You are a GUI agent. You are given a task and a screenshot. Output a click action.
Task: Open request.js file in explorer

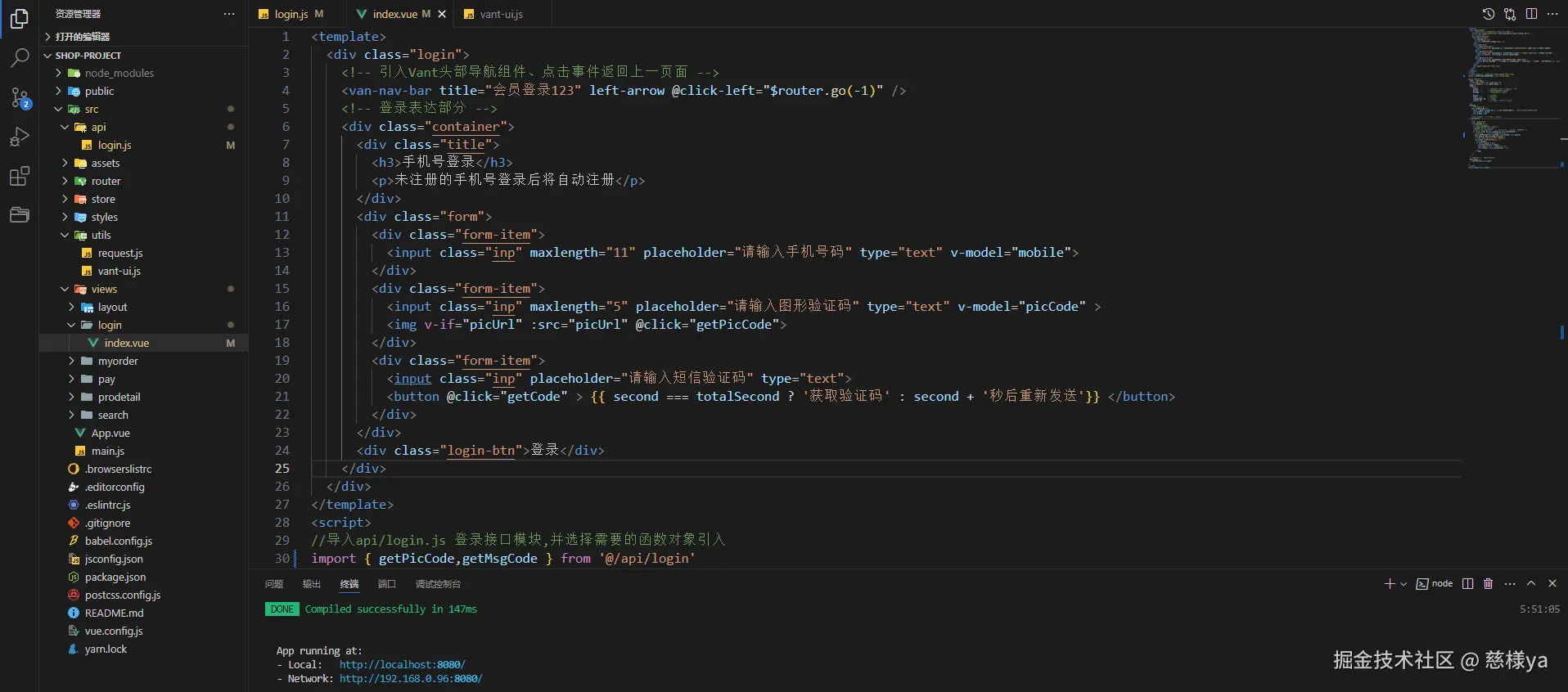click(144, 253)
